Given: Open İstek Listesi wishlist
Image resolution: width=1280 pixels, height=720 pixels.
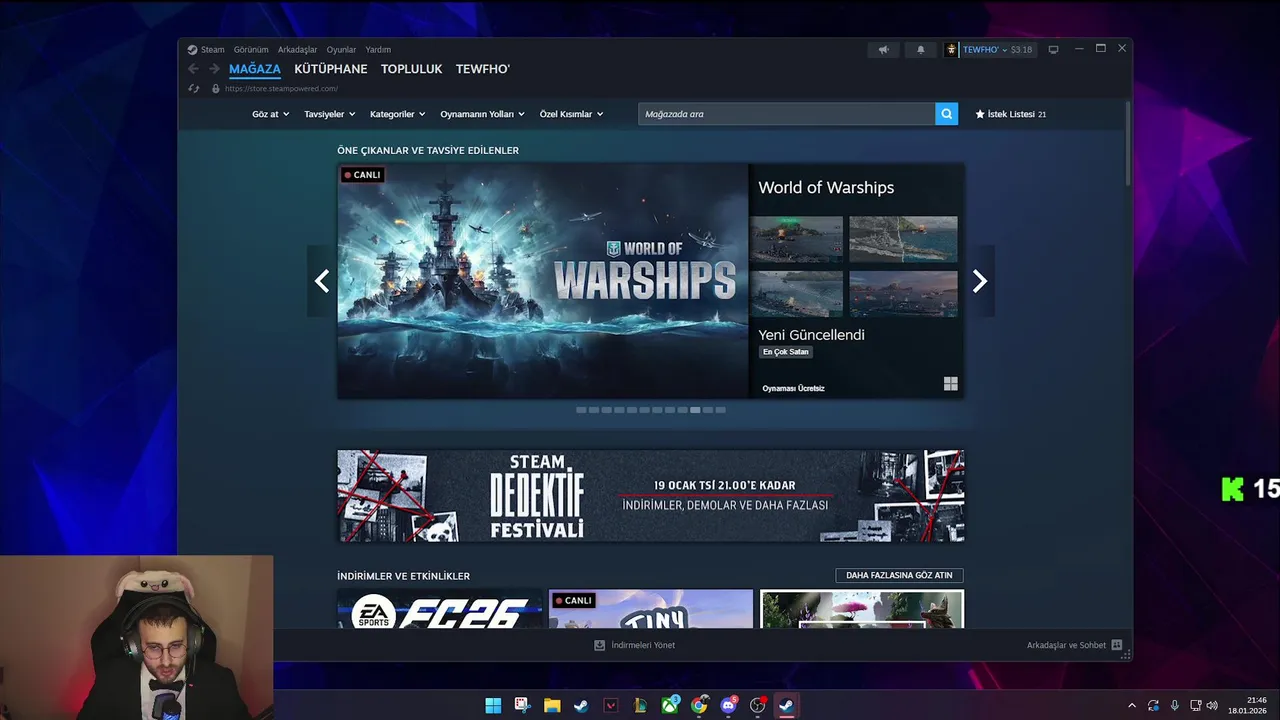Looking at the screenshot, I should pos(1011,114).
